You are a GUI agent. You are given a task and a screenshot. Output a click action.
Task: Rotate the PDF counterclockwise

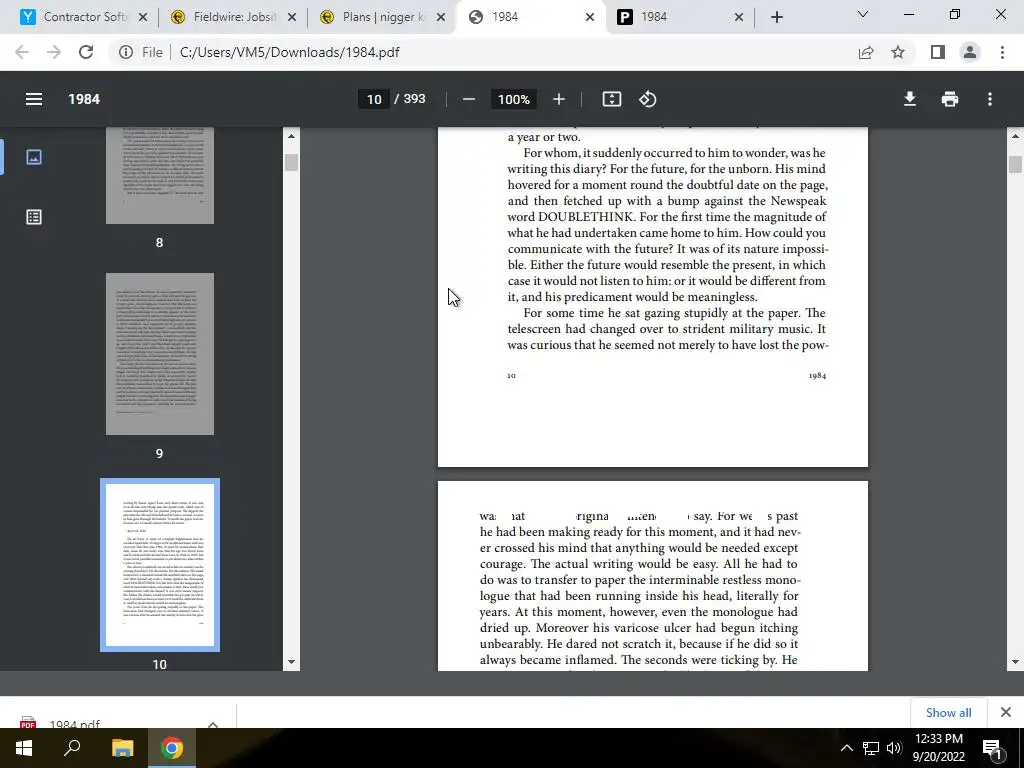pos(647,99)
